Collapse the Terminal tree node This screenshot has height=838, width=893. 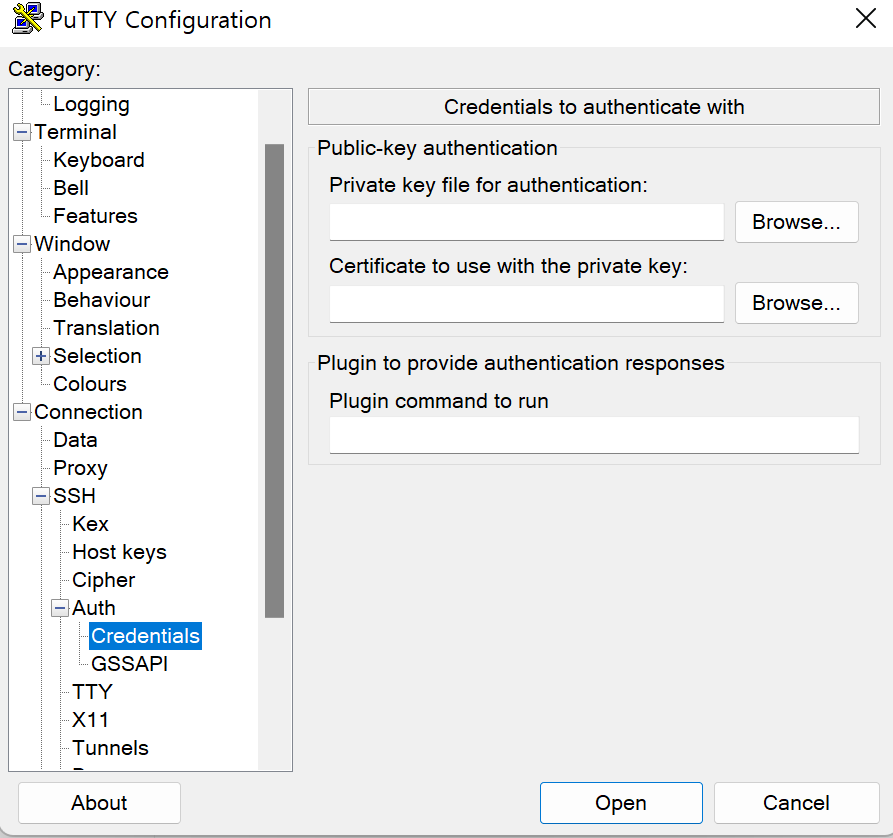pos(22,132)
